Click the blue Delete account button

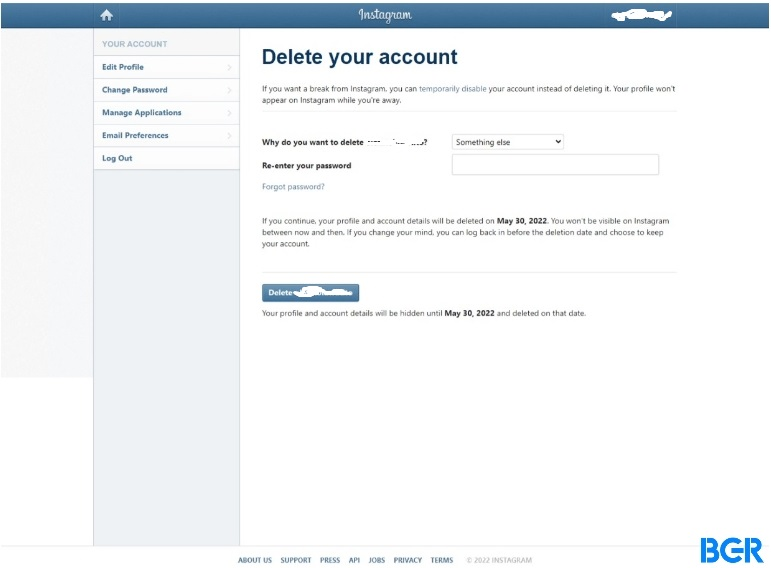tap(310, 293)
